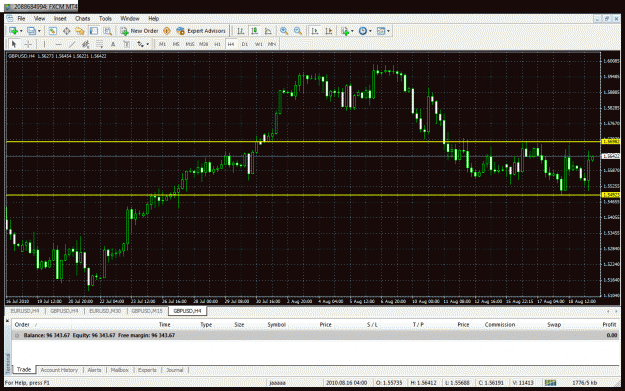Image resolution: width=625 pixels, height=391 pixels.
Task: Click the Arrows objects icon
Action: [x=140, y=44]
